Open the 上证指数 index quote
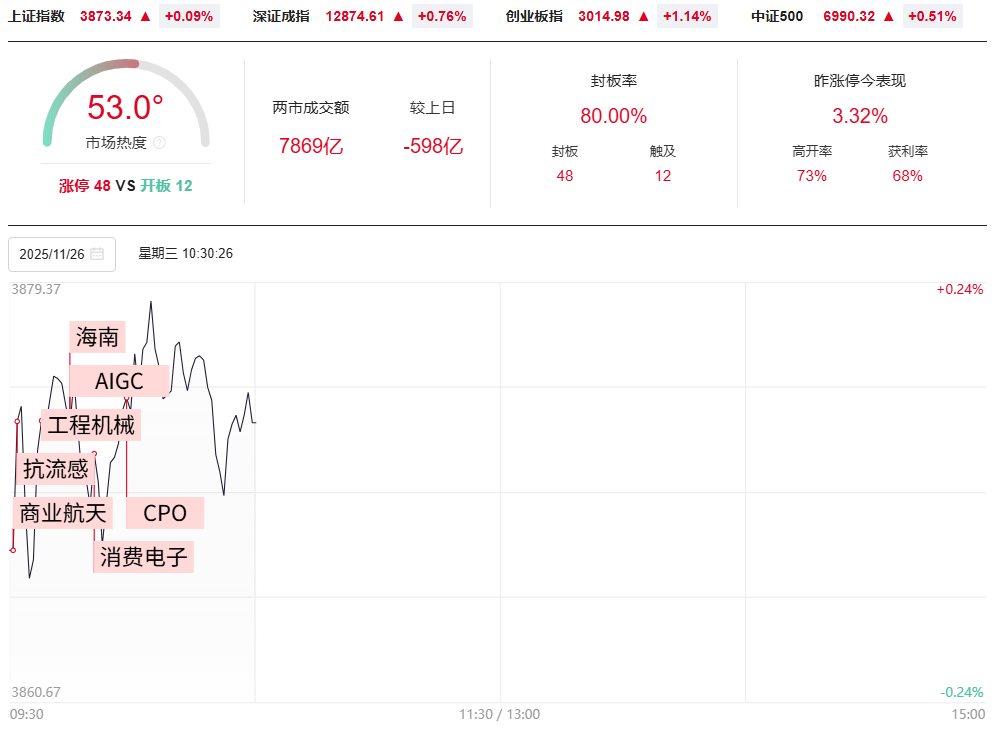Image resolution: width=1003 pixels, height=733 pixels. (37, 16)
